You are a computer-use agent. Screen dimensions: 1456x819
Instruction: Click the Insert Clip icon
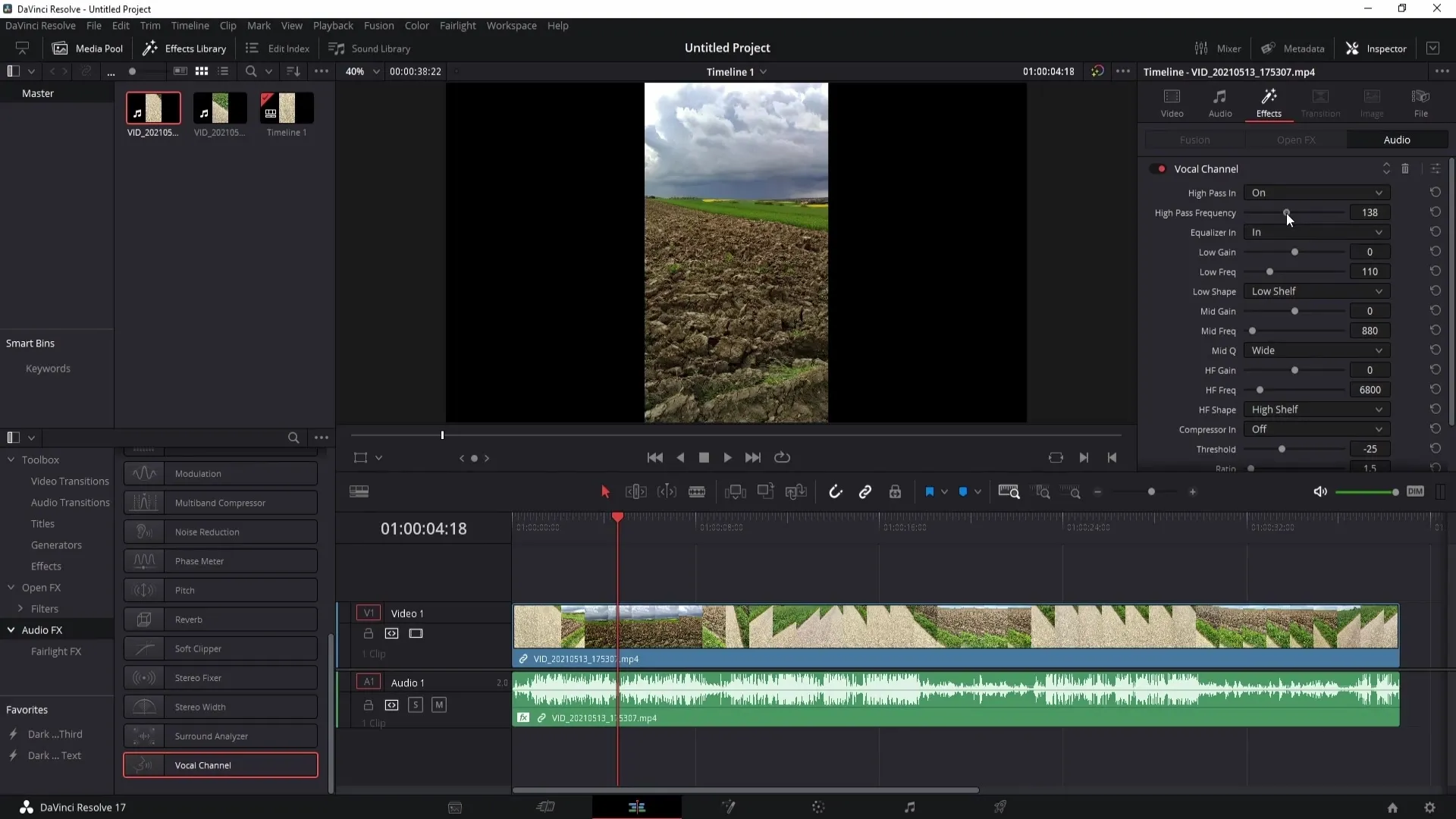[735, 492]
